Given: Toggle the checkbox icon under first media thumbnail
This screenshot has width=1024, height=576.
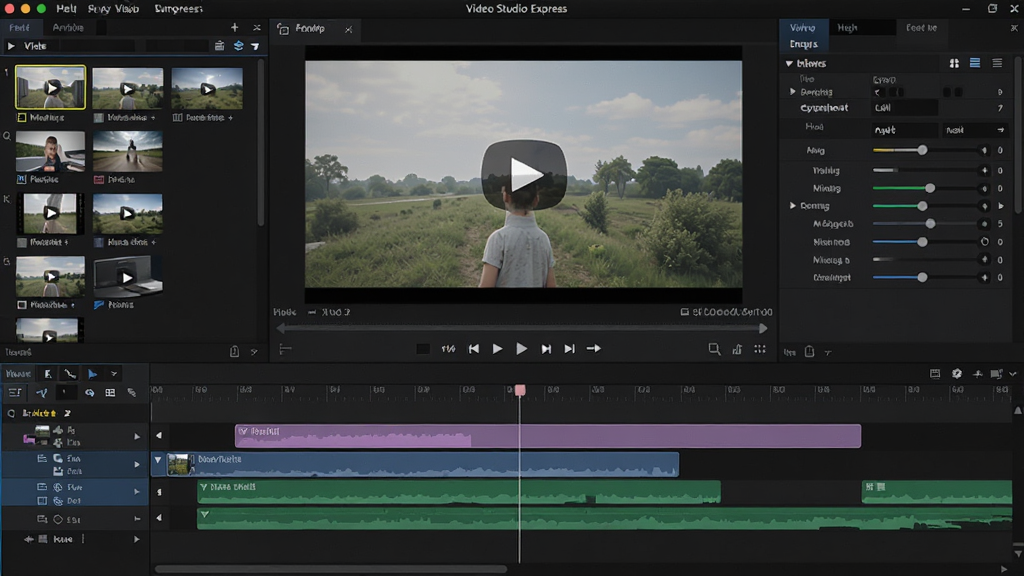Looking at the screenshot, I should click(22, 118).
